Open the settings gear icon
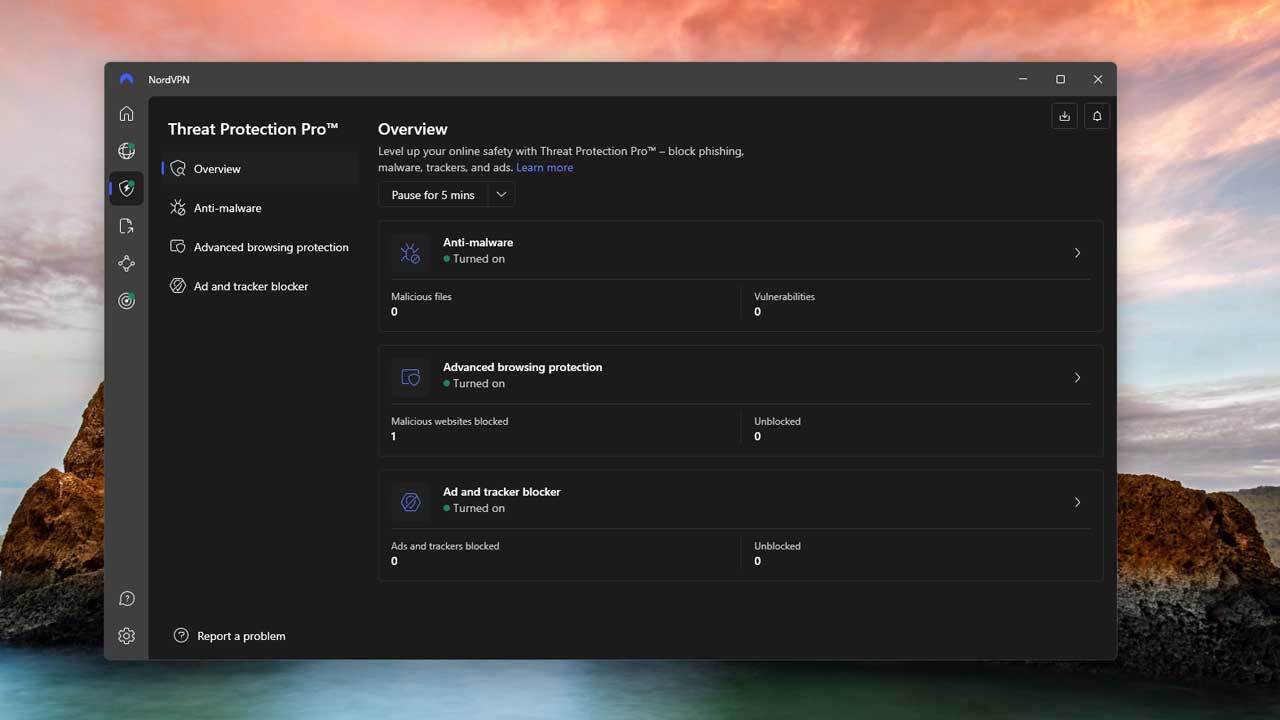This screenshot has width=1280, height=720. tap(126, 636)
